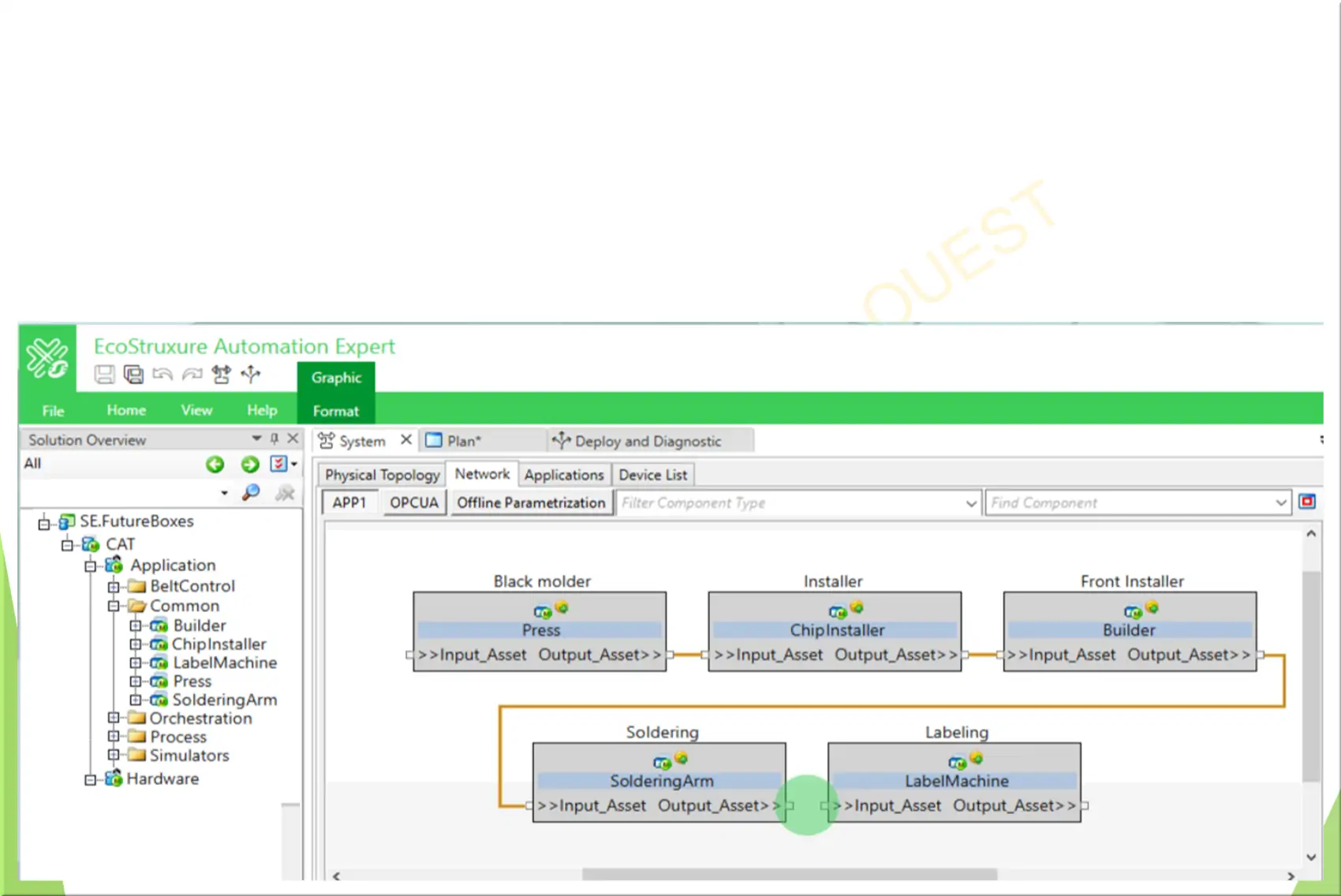Expand the Hardware tree node
The height and width of the screenshot is (896, 1341).
coord(91,780)
